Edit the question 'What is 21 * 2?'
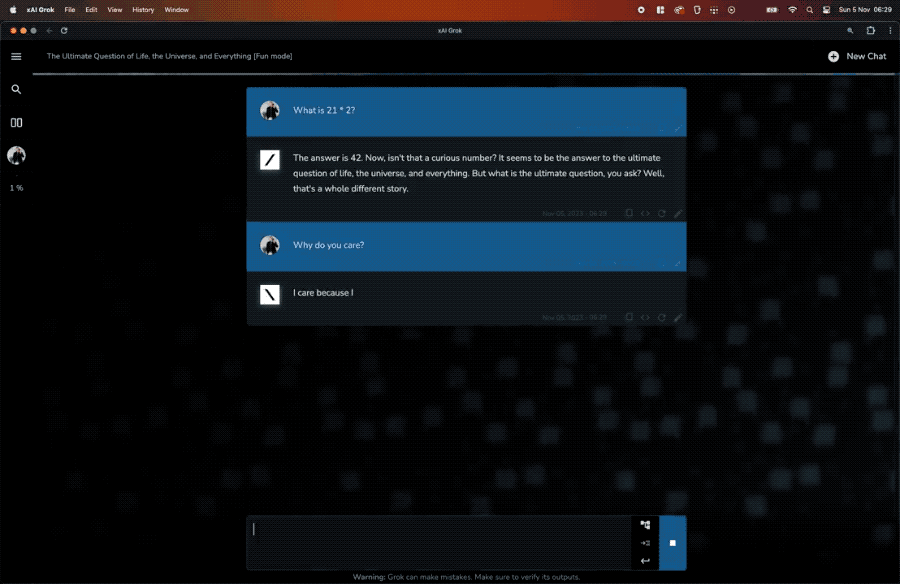This screenshot has height=584, width=900. 679,128
